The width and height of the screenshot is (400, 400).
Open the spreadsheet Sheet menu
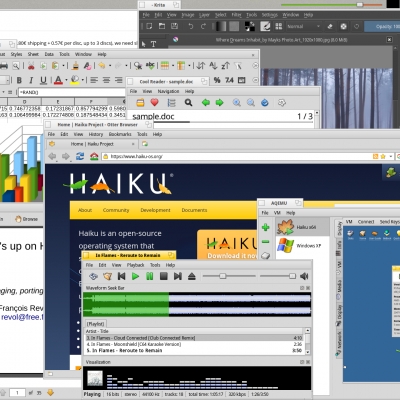[33, 54]
